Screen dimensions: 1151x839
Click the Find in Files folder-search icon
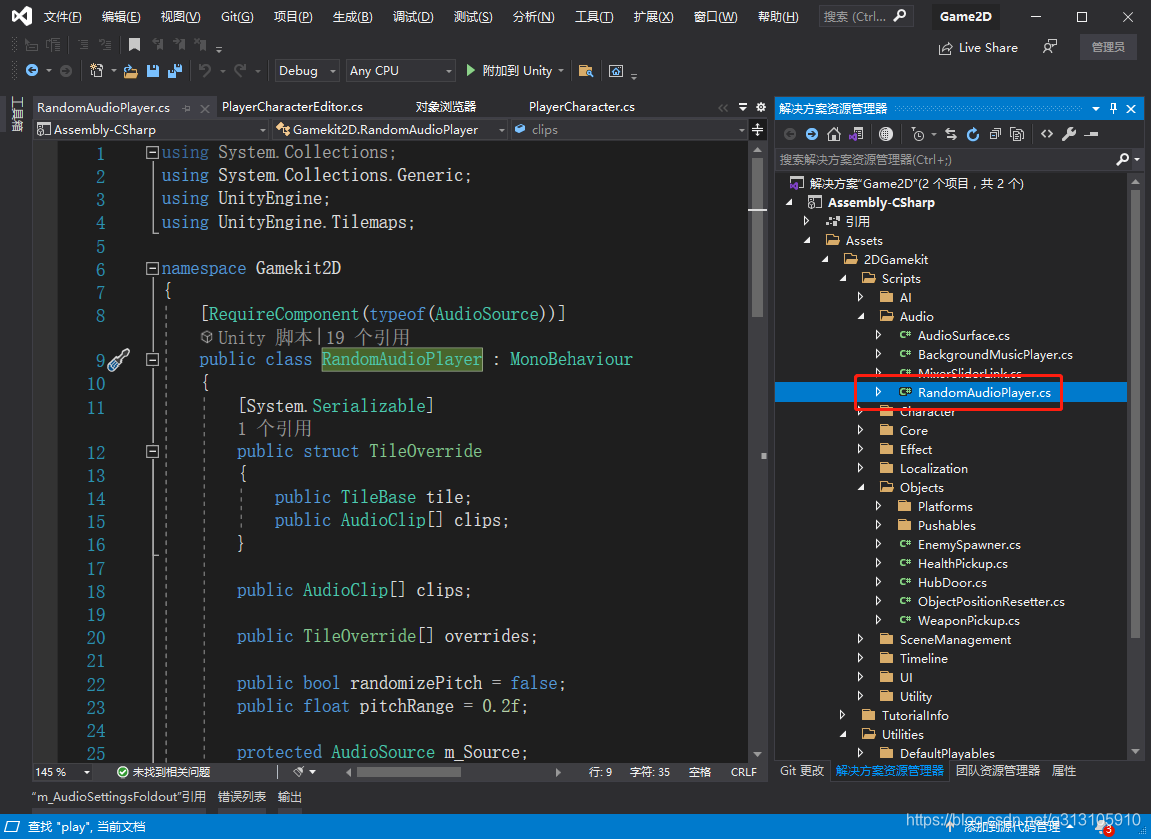pyautogui.click(x=586, y=70)
